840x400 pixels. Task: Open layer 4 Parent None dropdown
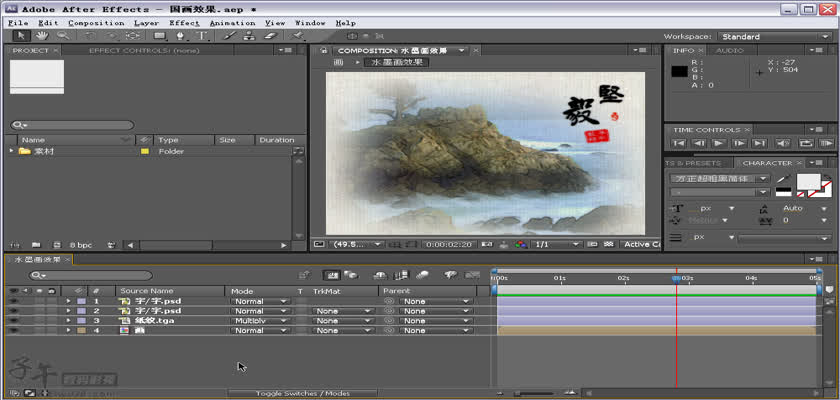[436, 330]
